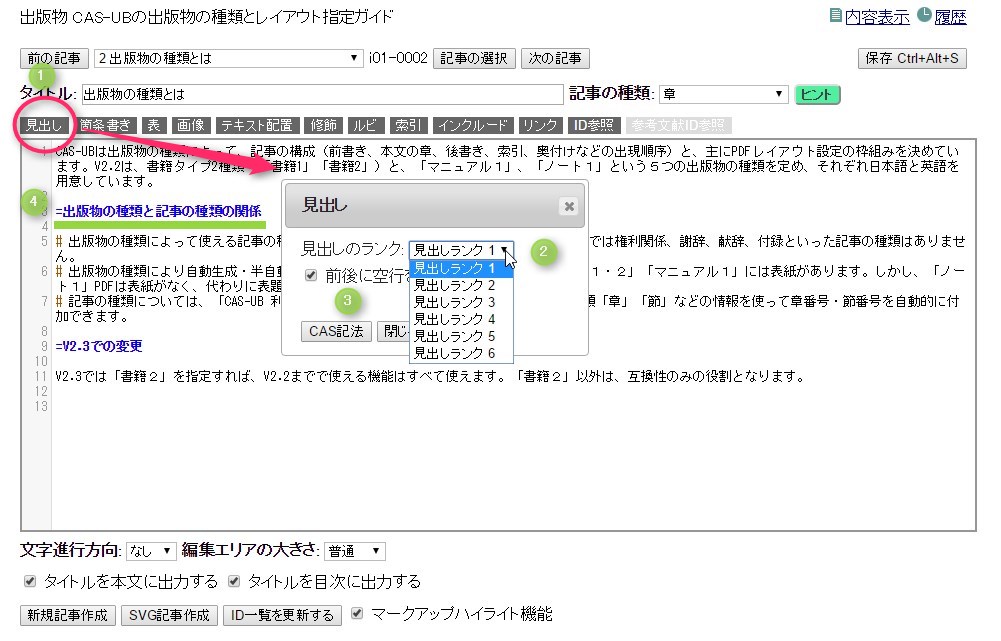This screenshot has height=641, width=1001.
Task: Select the リンク toolbar tab
Action: (x=540, y=125)
